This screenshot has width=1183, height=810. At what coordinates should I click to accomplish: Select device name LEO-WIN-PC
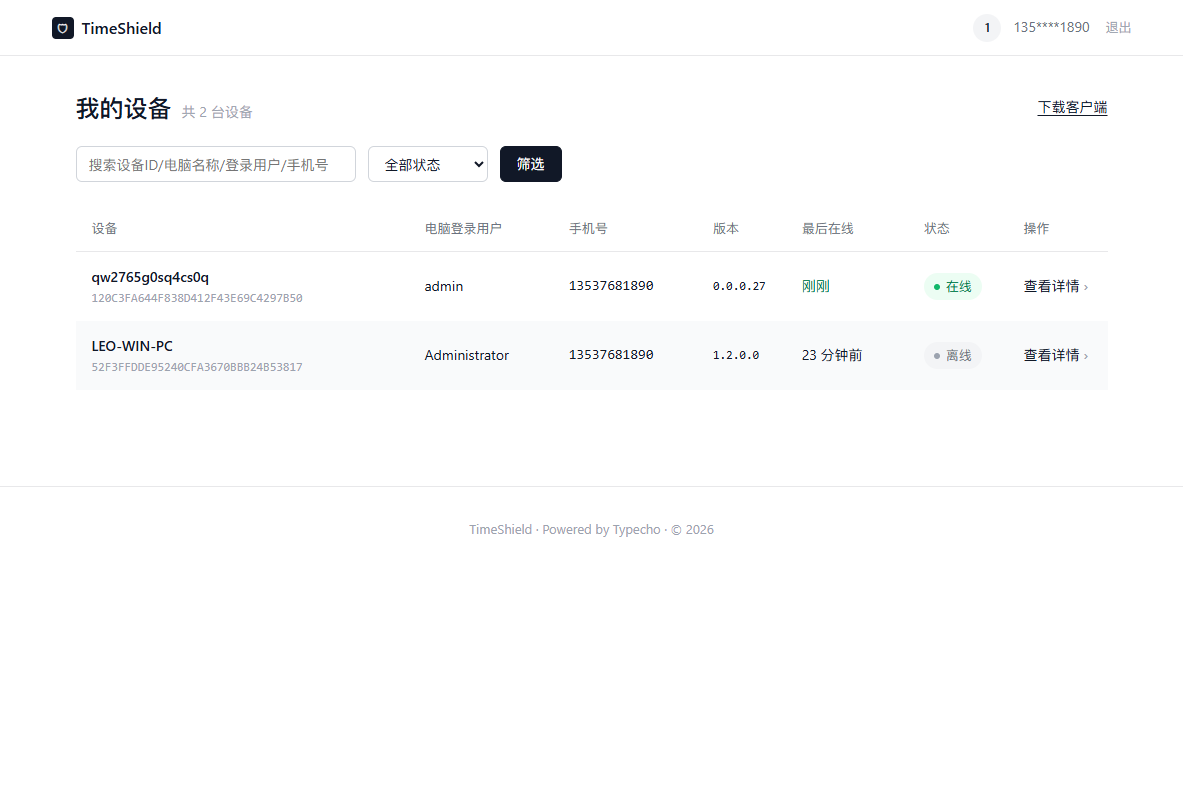pos(132,346)
